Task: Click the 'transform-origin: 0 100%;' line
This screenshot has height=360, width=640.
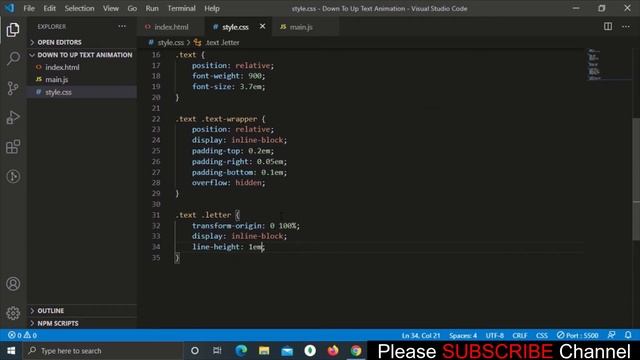Action: pos(246,226)
